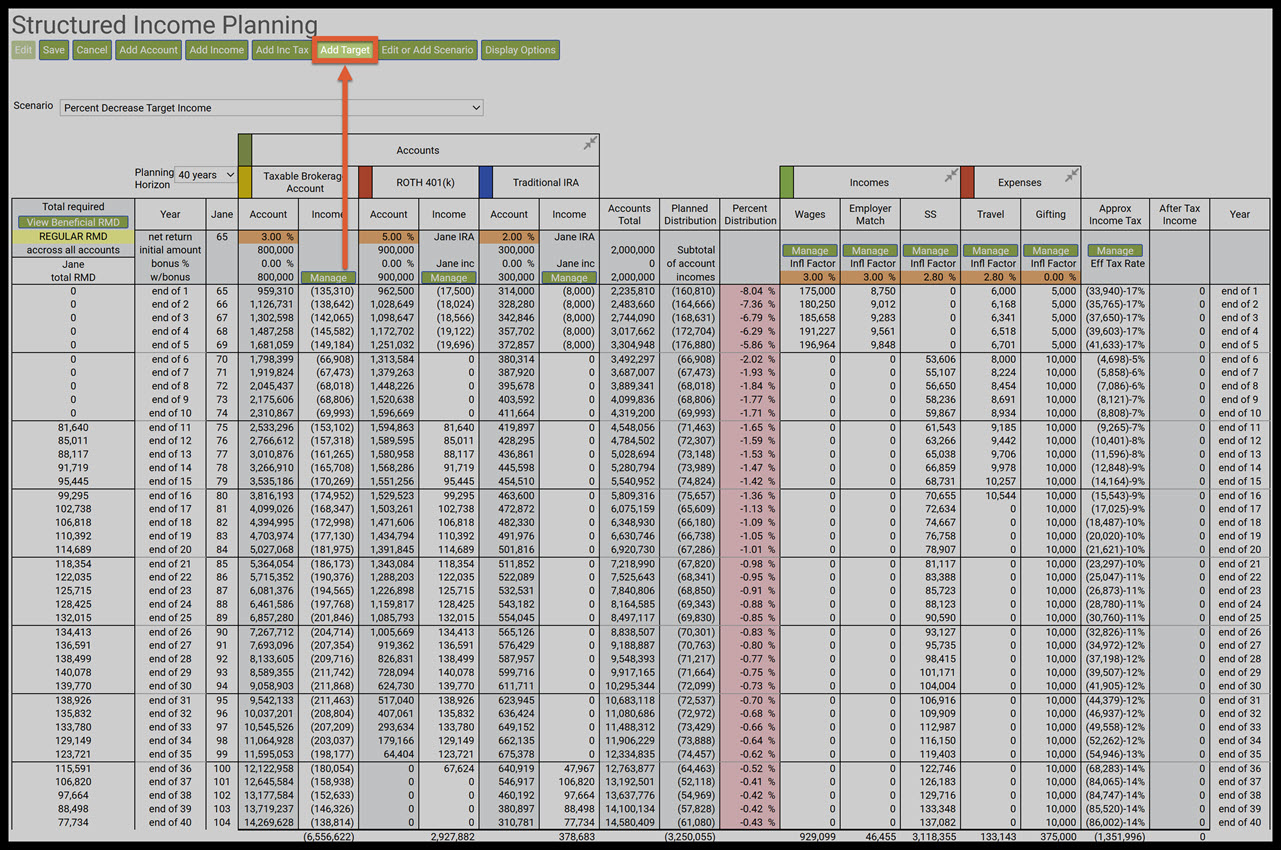Click the yellow Taxable Brokerage color swatch
Viewport: 1281px width, 850px height.
click(x=245, y=182)
